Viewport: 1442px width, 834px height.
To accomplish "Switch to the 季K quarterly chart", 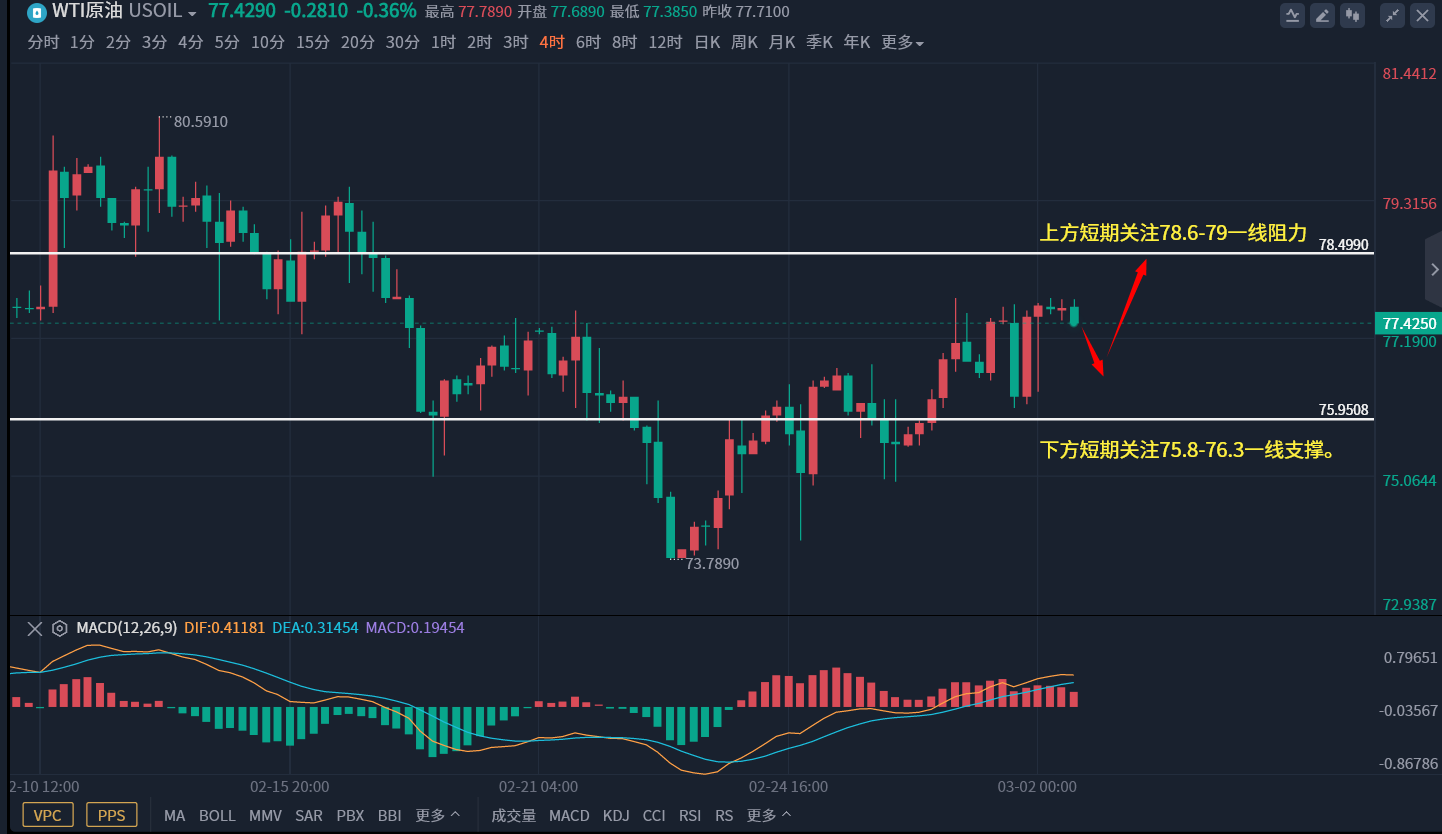I will [x=819, y=42].
